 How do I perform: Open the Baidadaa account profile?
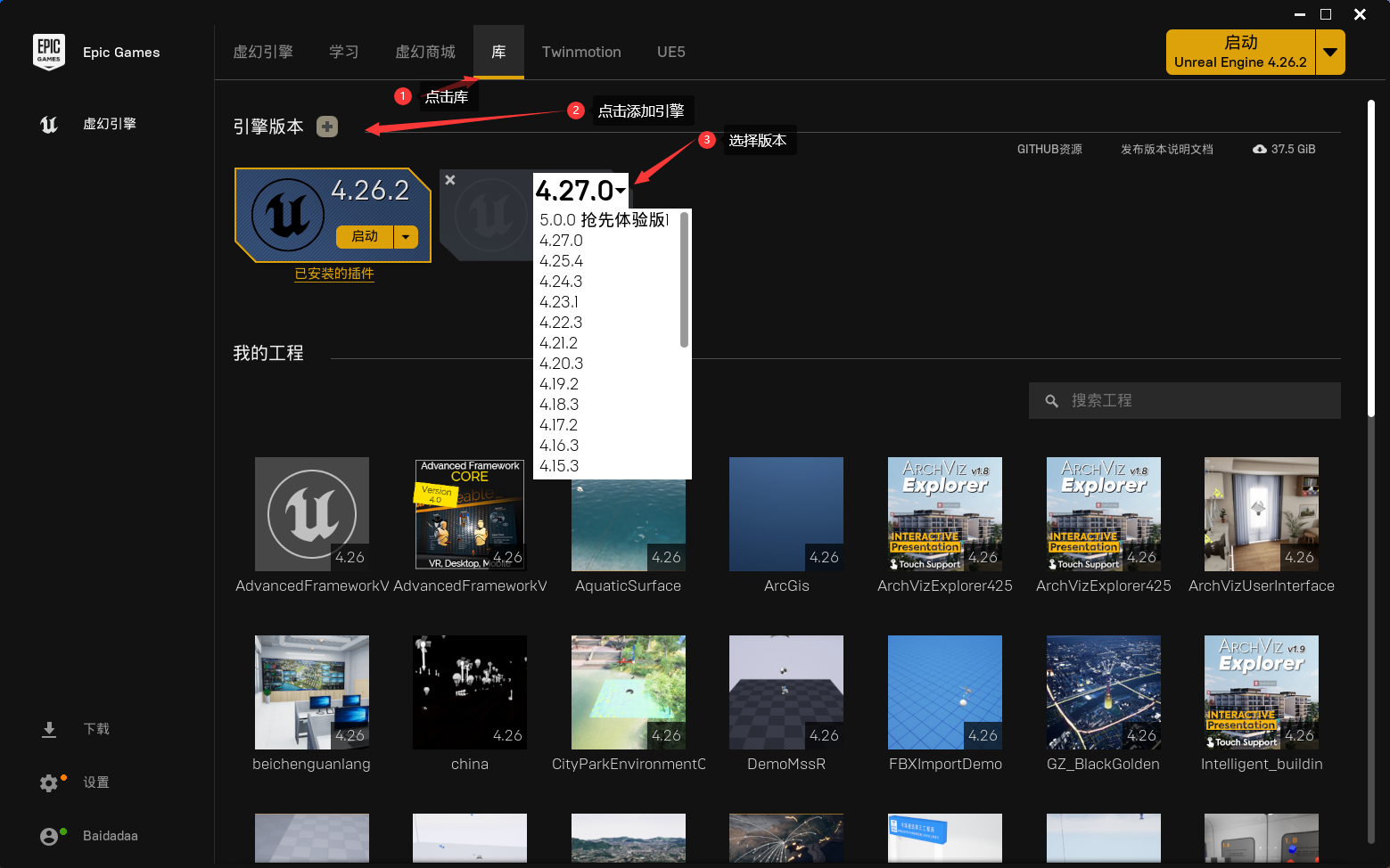(88, 836)
